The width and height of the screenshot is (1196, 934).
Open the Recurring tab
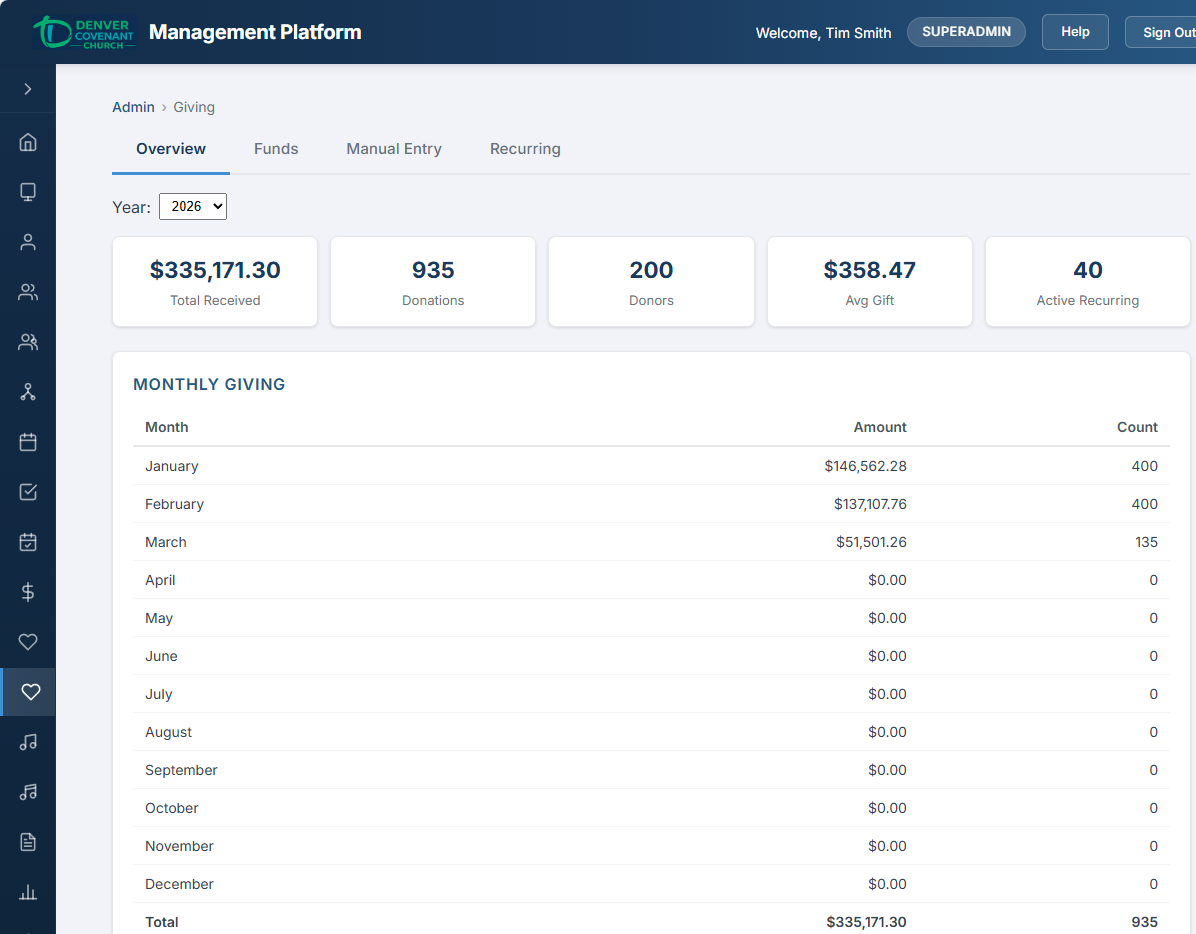click(525, 148)
